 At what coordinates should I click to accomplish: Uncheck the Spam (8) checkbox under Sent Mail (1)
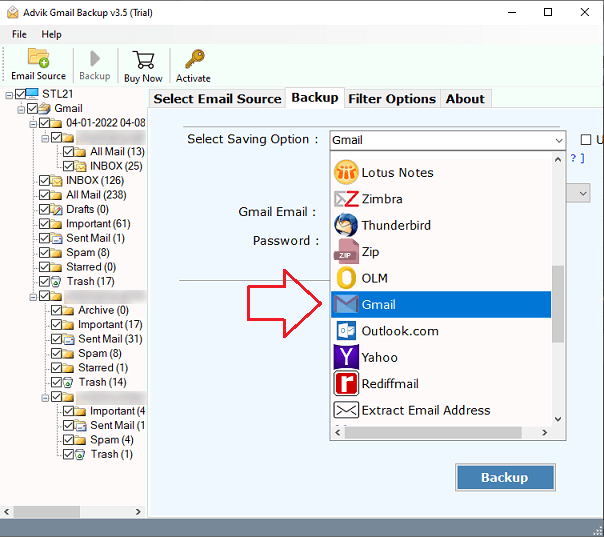[44, 252]
